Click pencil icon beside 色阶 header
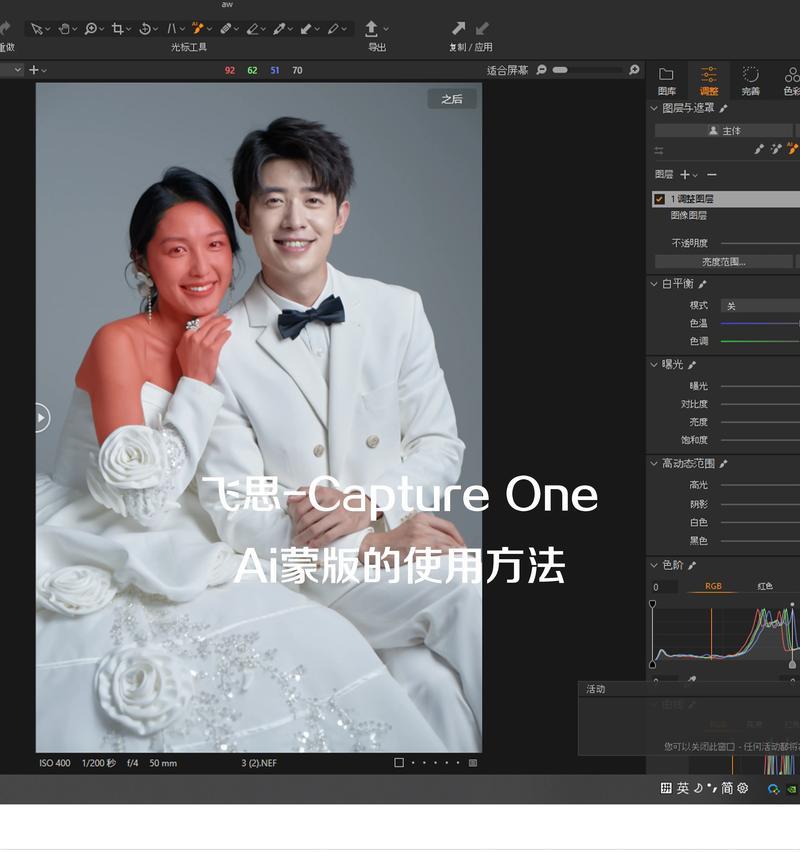This screenshot has height=852, width=800. coord(691,566)
